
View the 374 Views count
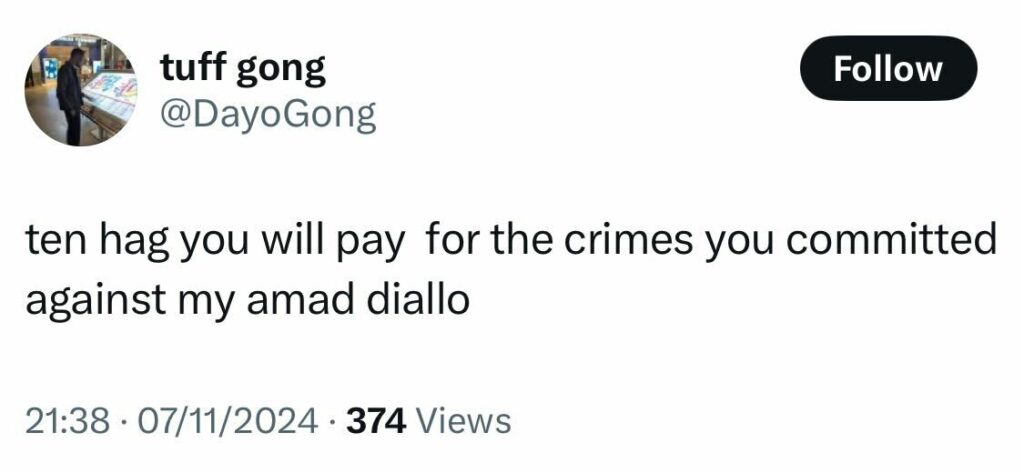[428, 420]
